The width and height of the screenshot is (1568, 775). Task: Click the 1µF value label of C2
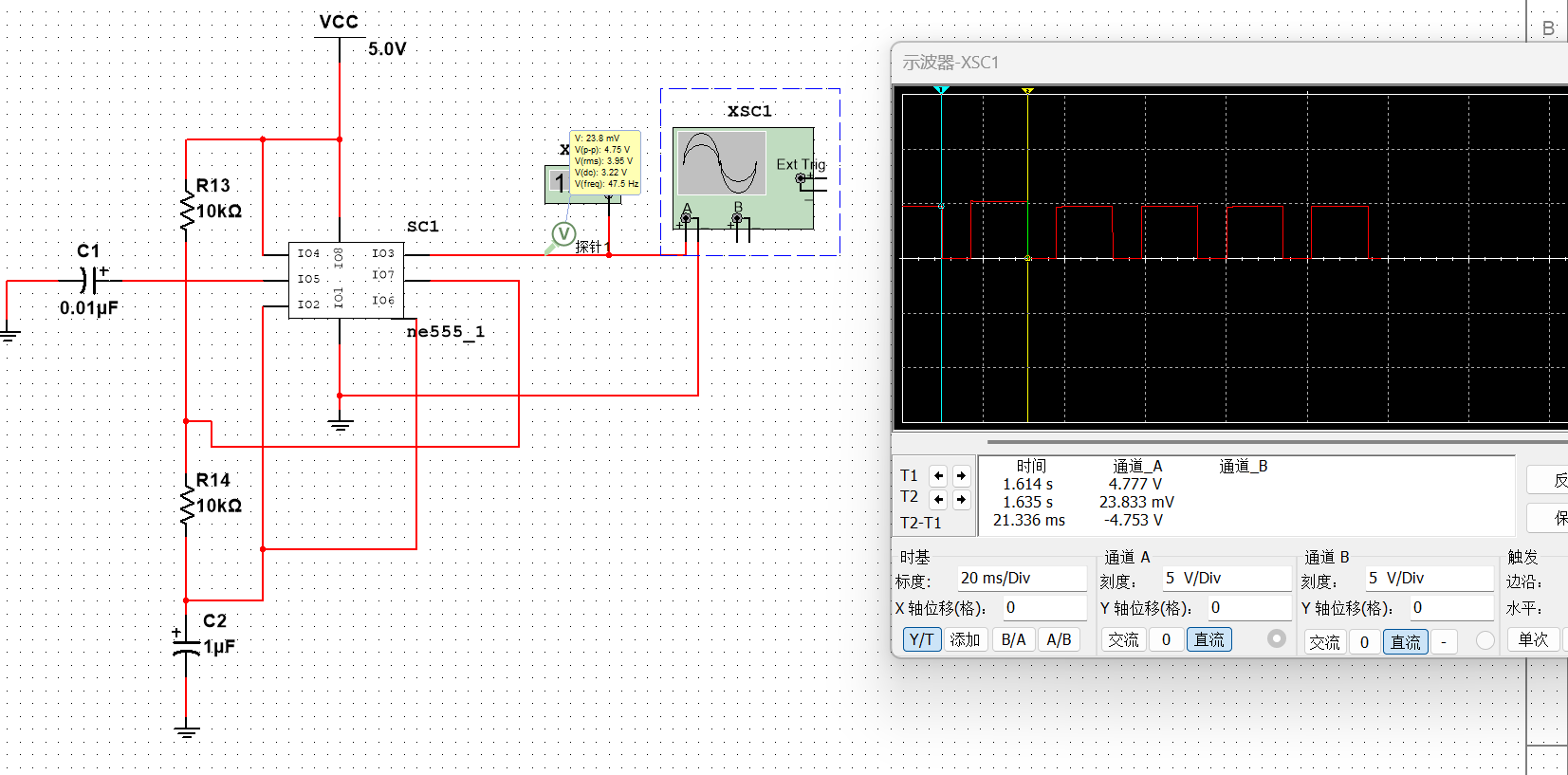pyautogui.click(x=219, y=647)
